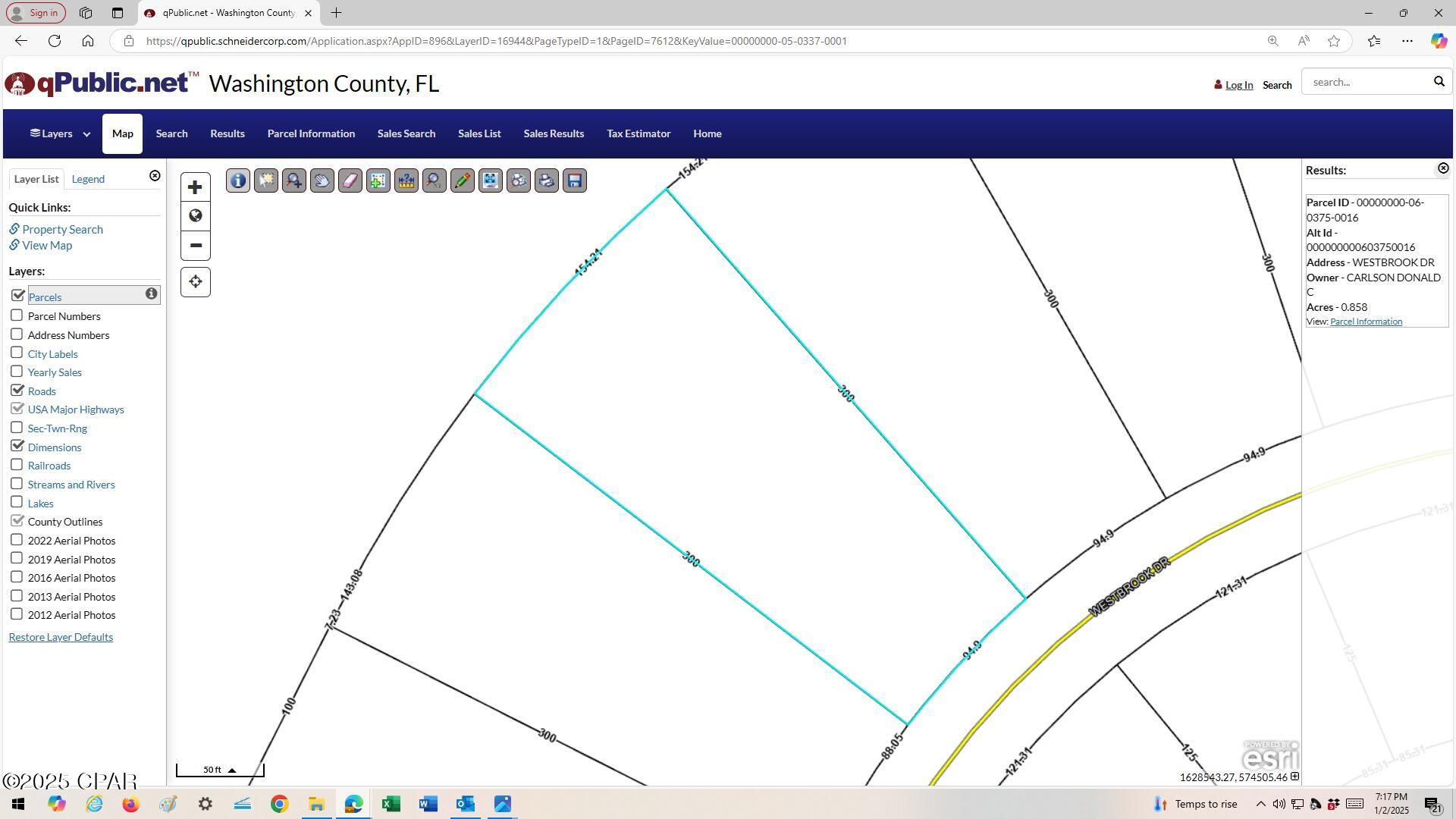Click the print map icon
Viewport: 1456px width, 819px height.
pyautogui.click(x=547, y=180)
